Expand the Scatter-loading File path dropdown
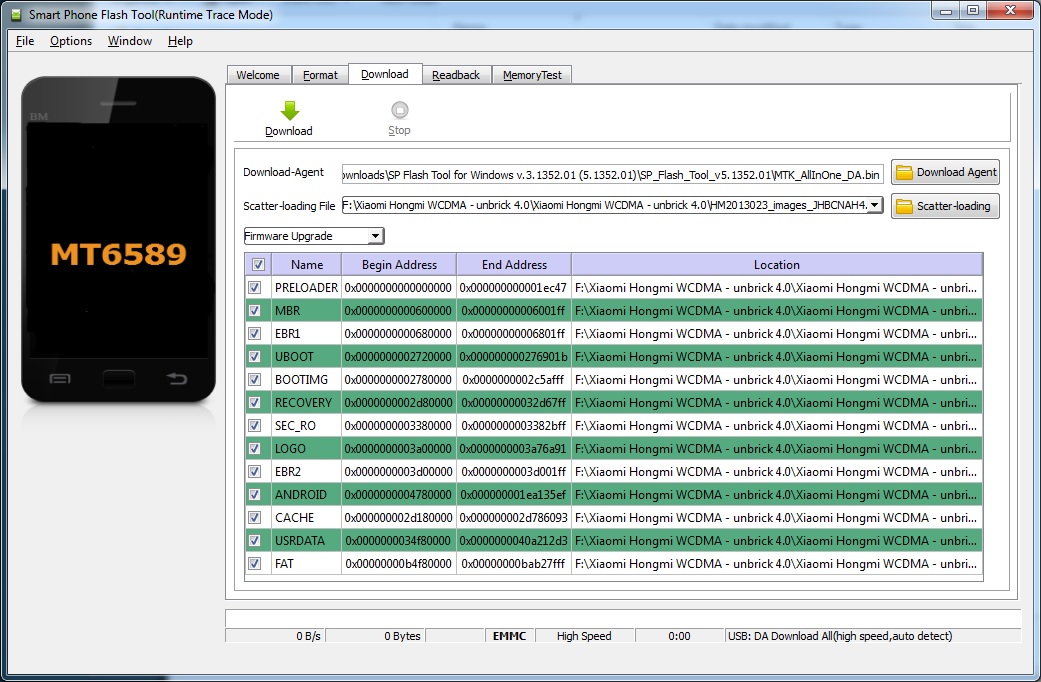 pos(875,205)
